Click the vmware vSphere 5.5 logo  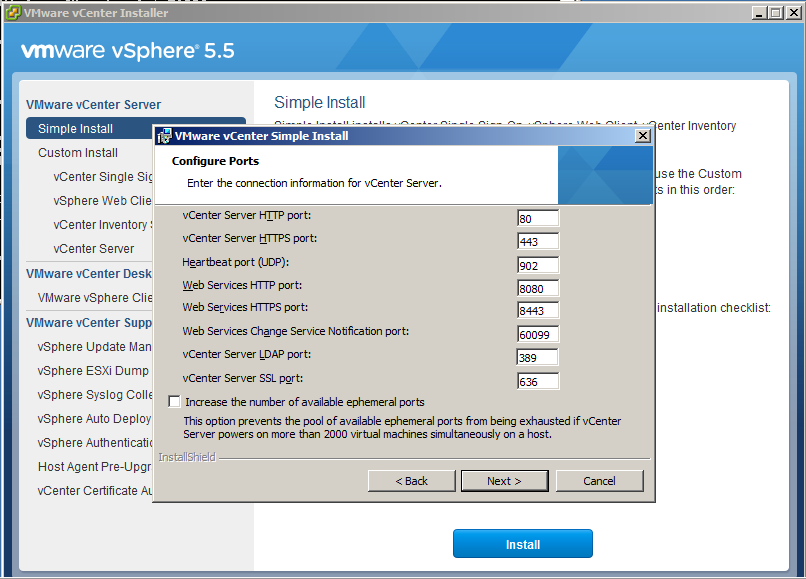tap(127, 50)
